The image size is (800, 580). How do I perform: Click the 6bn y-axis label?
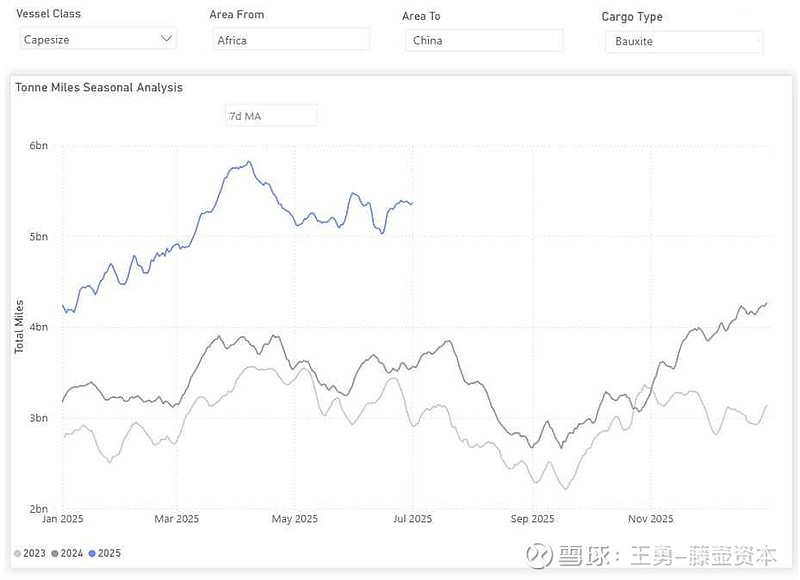pos(38,146)
